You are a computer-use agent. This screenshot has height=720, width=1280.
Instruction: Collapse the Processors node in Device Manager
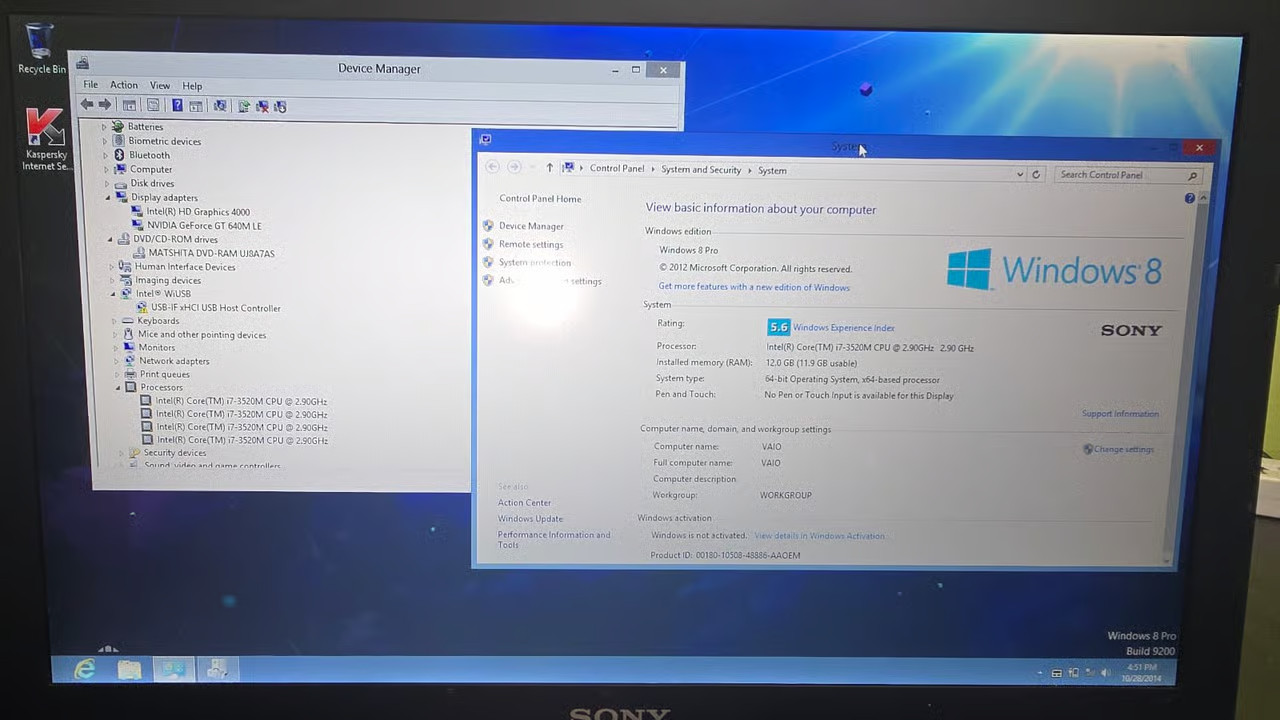pos(118,388)
